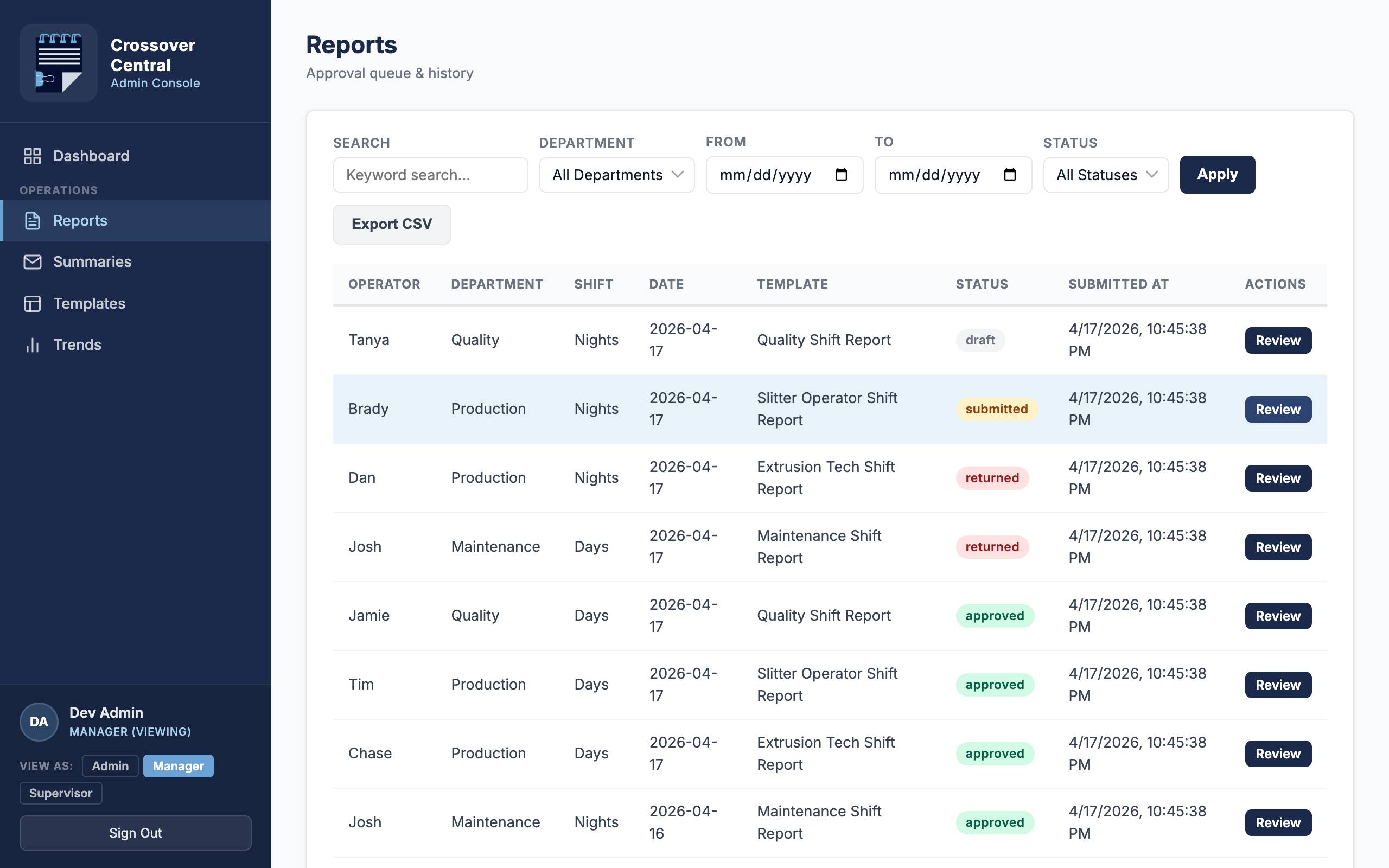Navigate to Templates
This screenshot has height=868, width=1389.
tap(136, 303)
